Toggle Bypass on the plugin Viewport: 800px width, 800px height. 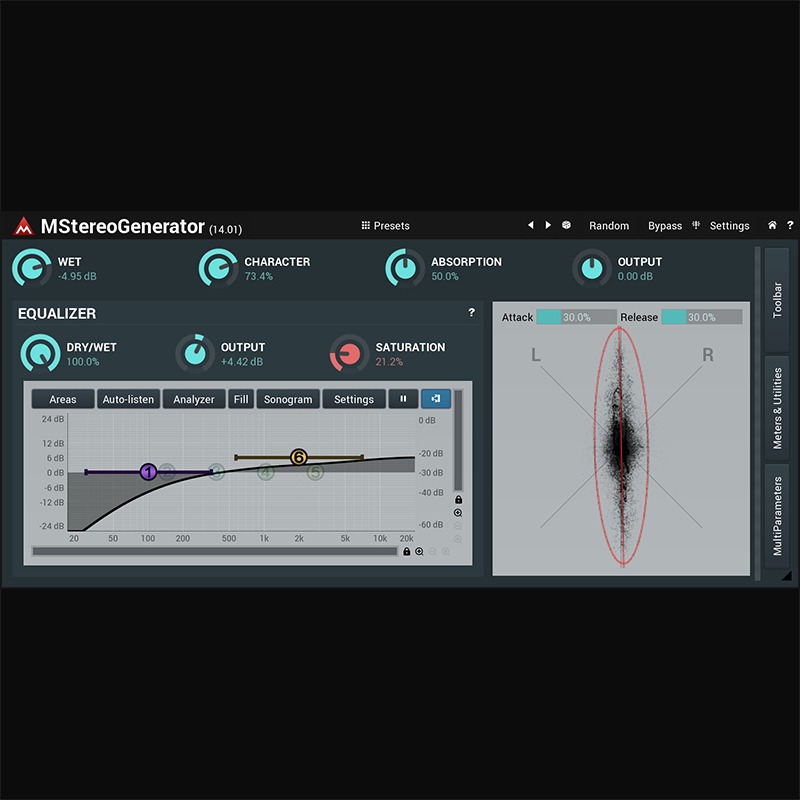coord(664,226)
